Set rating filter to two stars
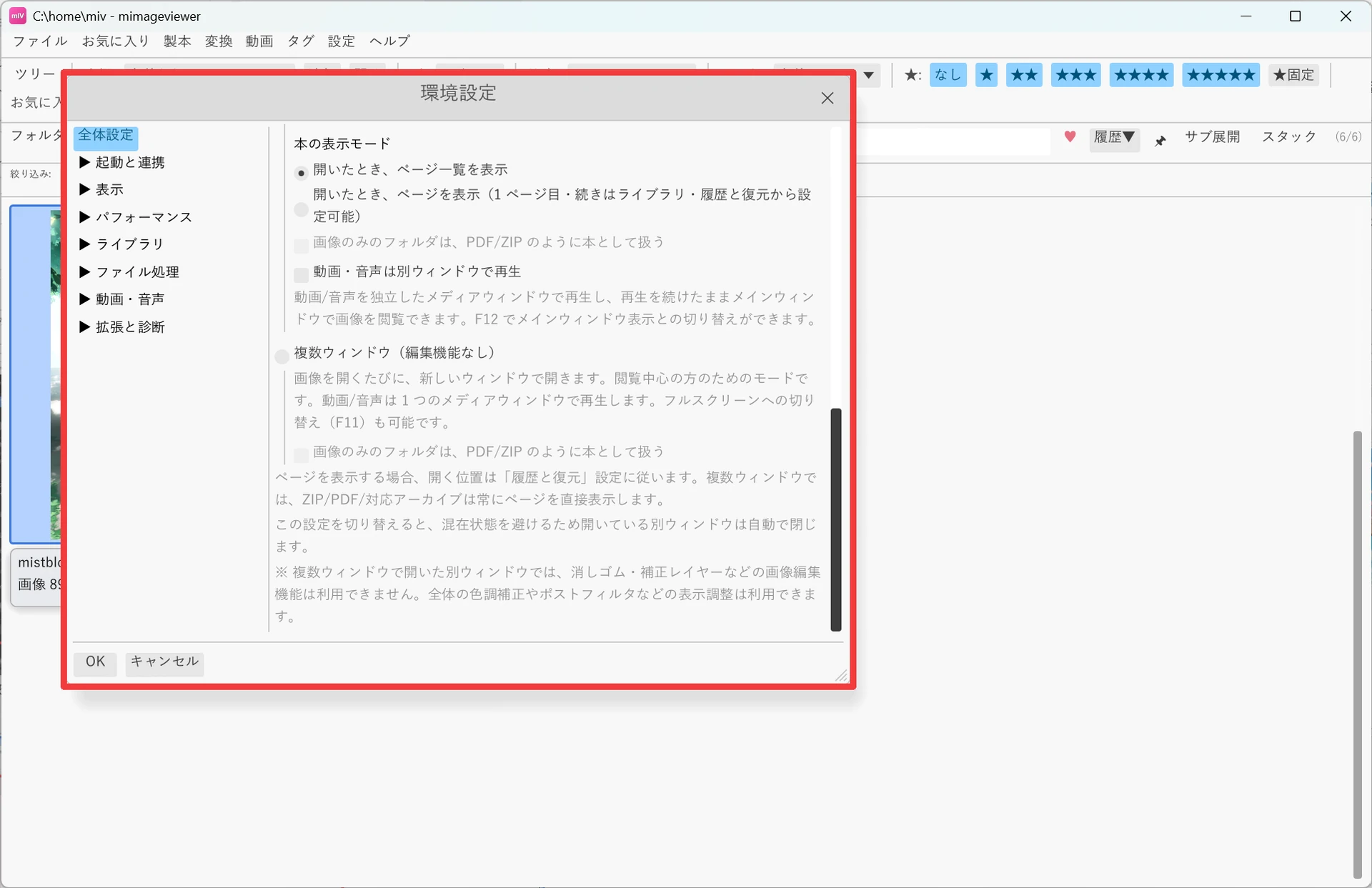 point(1024,75)
